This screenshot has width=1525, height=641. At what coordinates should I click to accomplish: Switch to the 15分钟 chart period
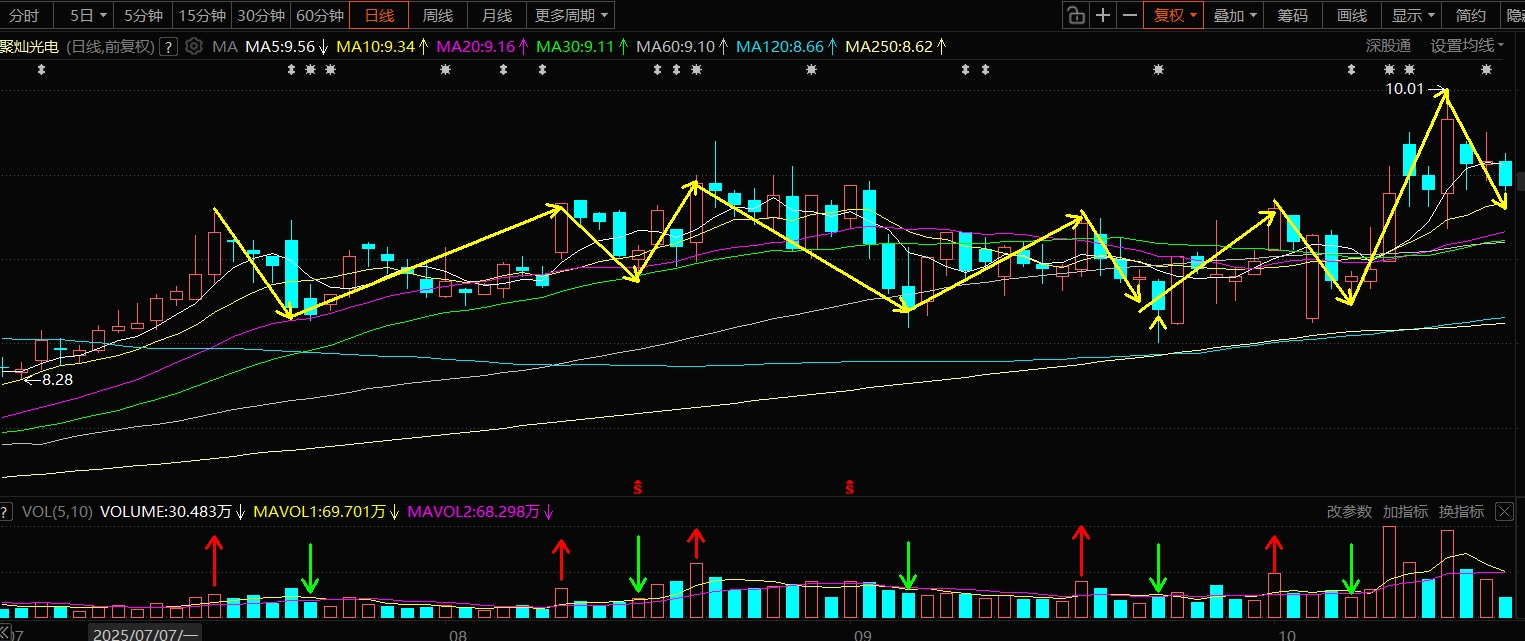click(201, 15)
